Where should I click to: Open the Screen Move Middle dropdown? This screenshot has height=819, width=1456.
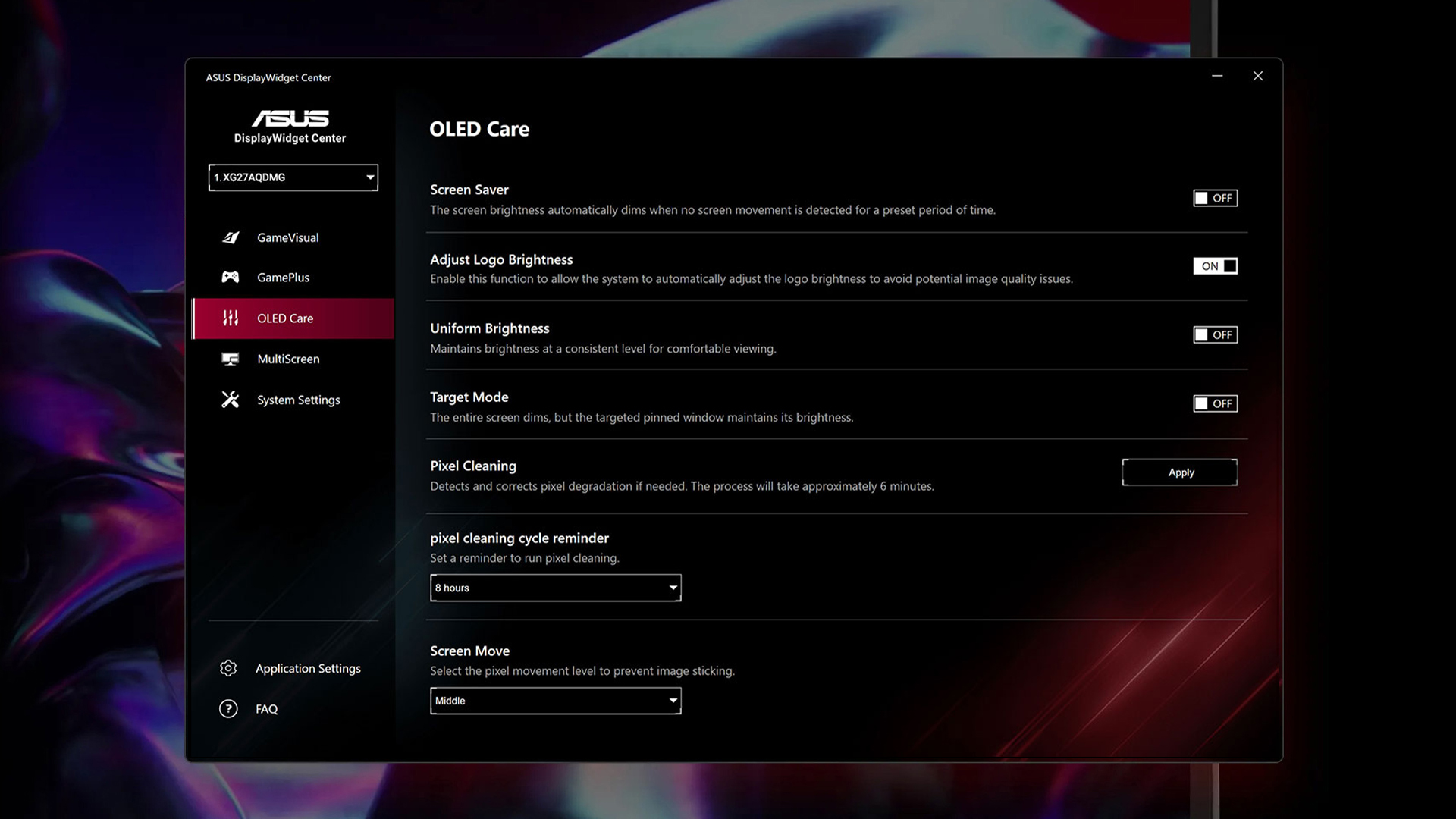coord(556,701)
